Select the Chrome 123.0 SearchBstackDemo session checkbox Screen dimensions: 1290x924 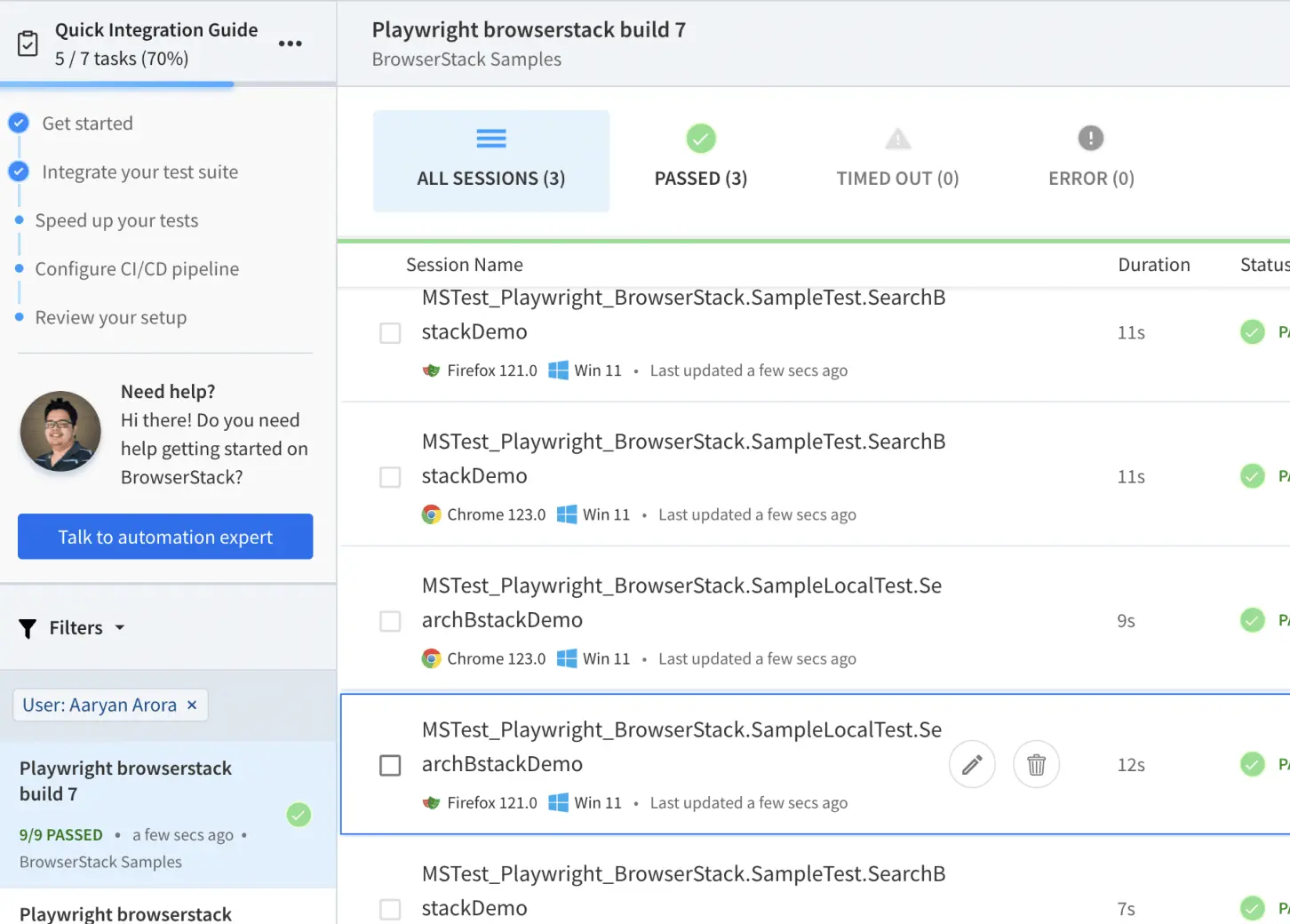[x=390, y=477]
